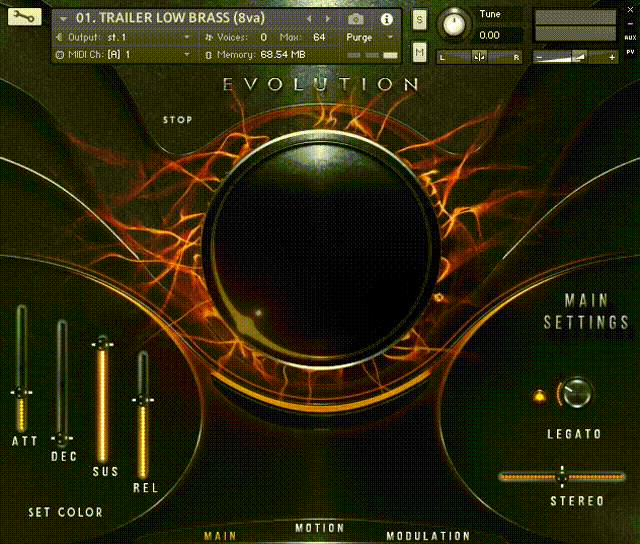
Task: Toggle the AUX sends view
Action: coord(630,38)
